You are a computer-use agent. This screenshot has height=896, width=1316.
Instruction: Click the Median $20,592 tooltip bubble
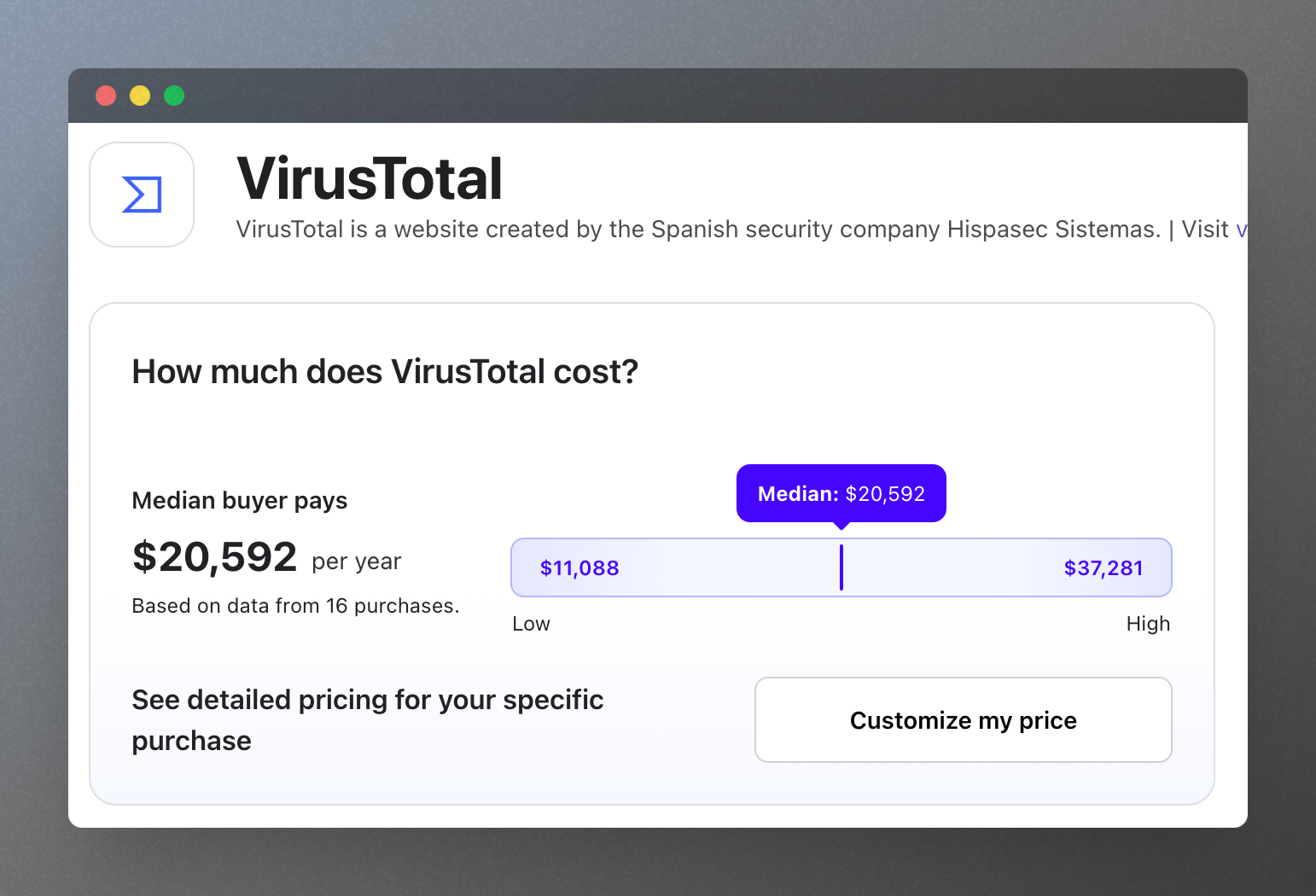pyautogui.click(x=841, y=493)
